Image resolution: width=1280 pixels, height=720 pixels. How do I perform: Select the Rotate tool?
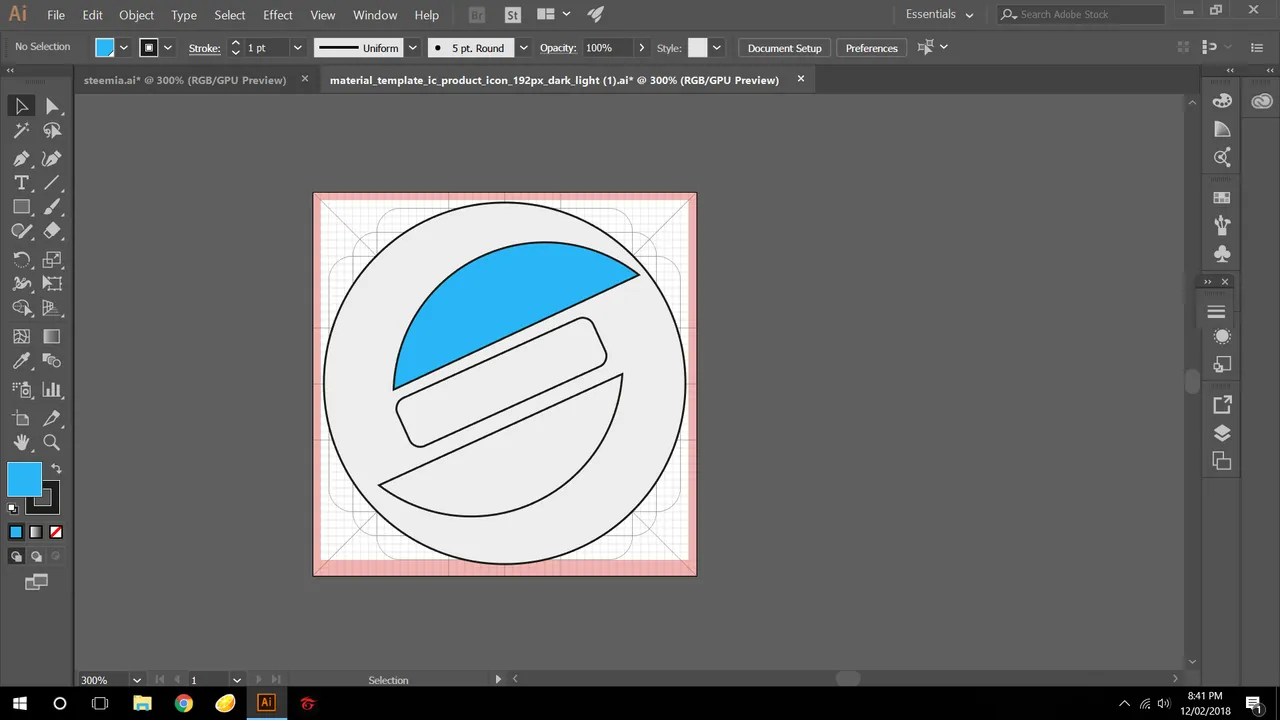tap(21, 259)
